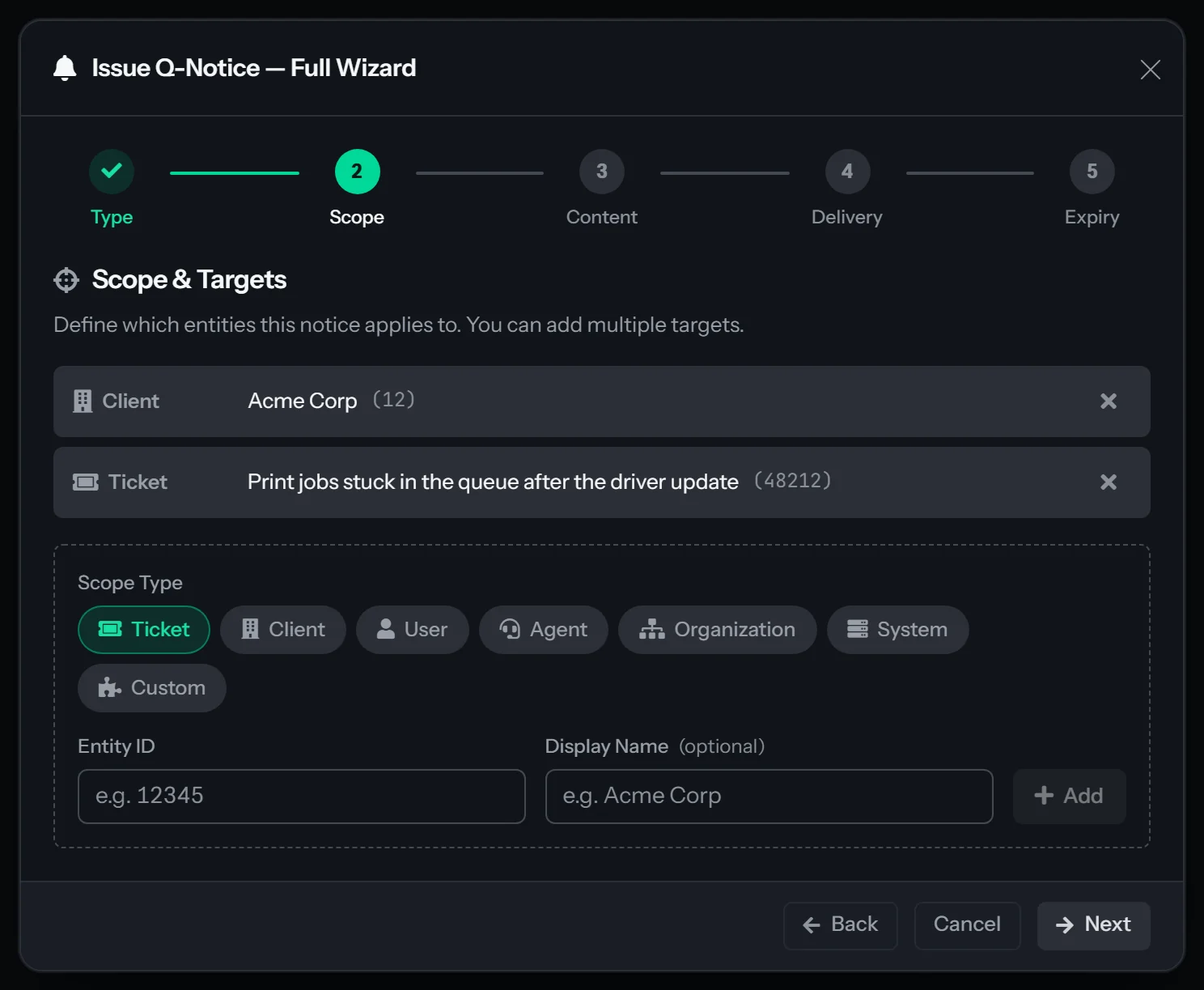1204x990 pixels.
Task: Focus the Display Name input field
Action: pos(769,797)
